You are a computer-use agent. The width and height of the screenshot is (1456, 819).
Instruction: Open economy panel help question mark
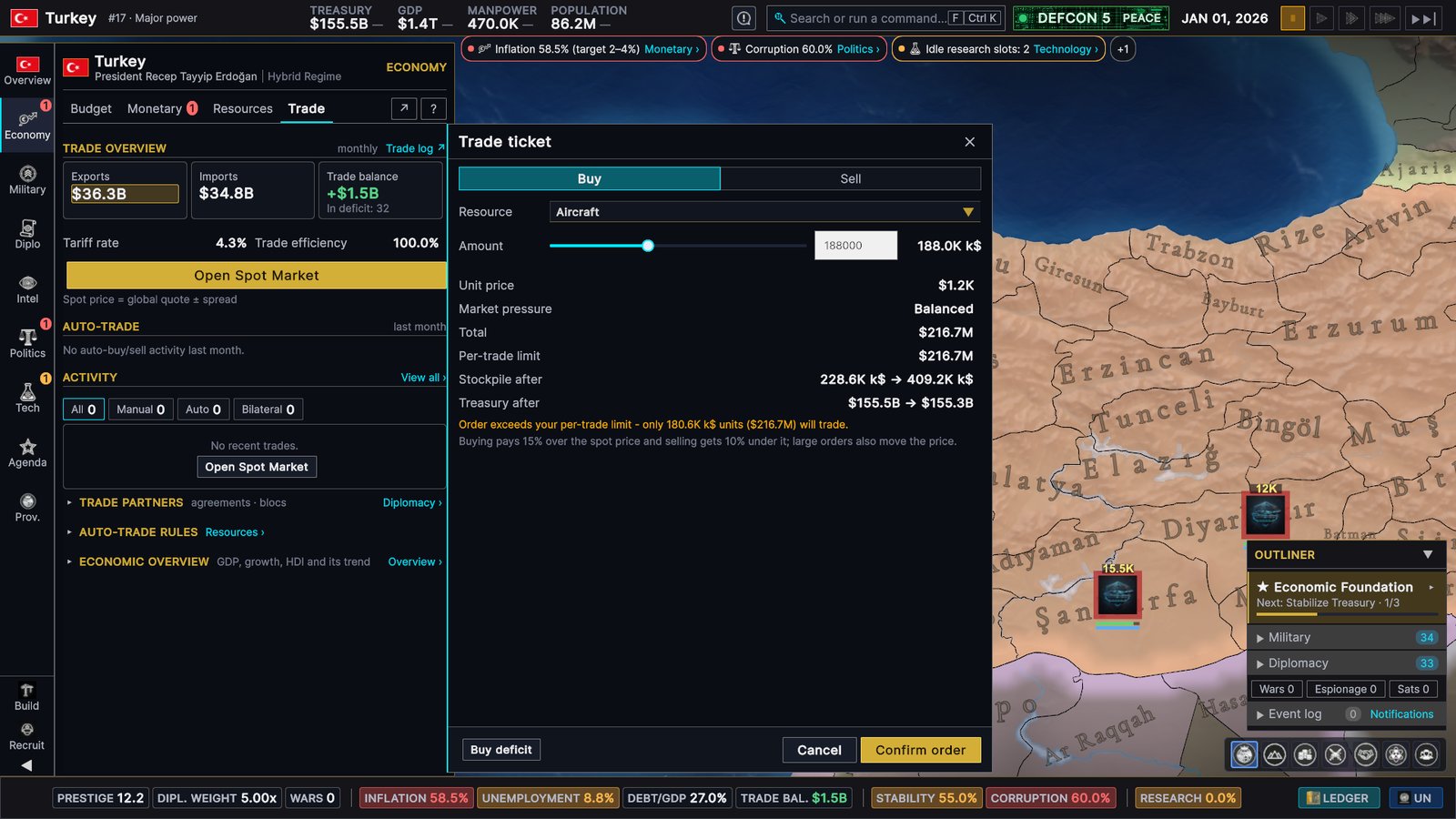(x=434, y=109)
